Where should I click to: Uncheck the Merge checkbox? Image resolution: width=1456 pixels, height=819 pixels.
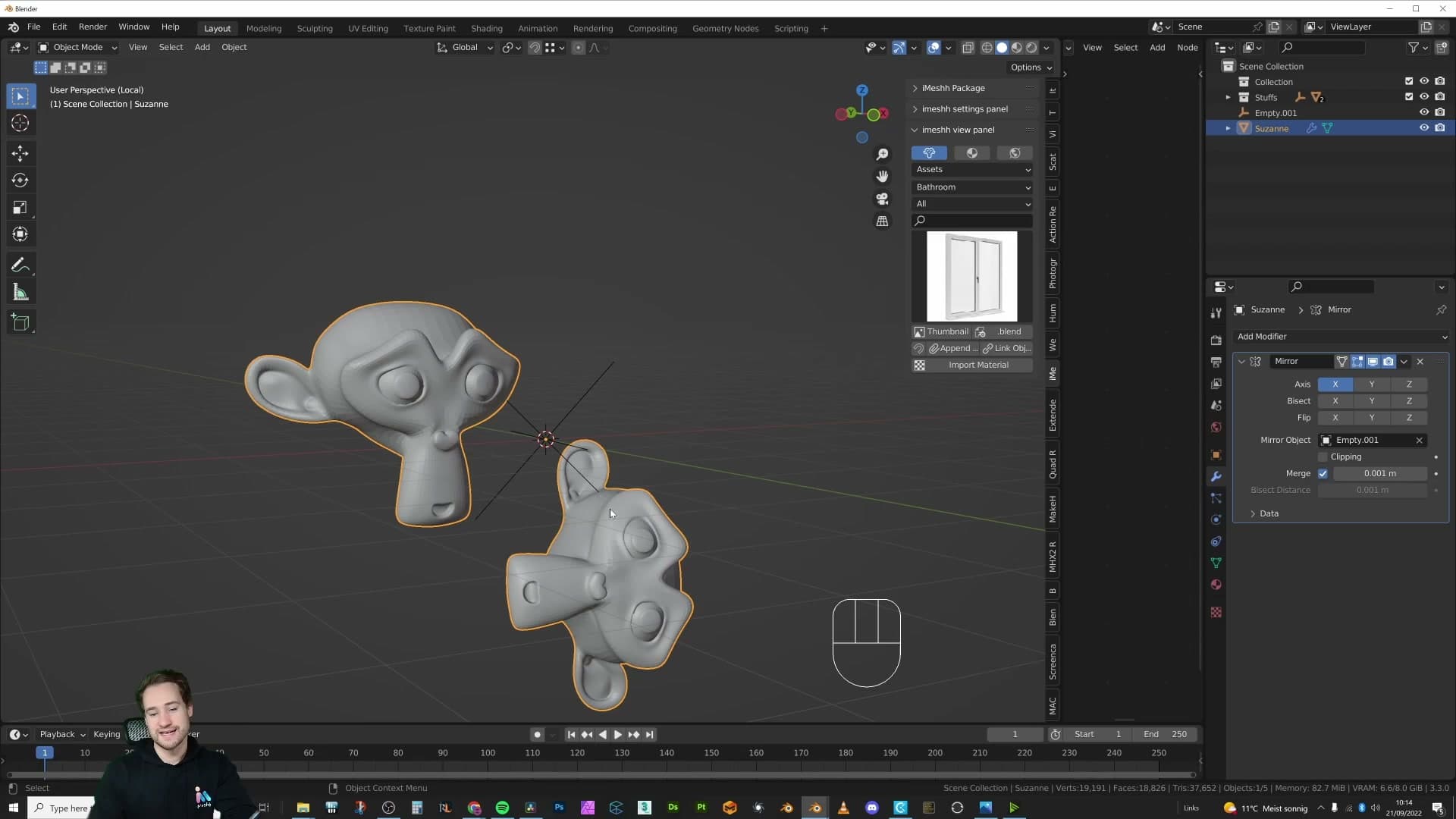tap(1323, 474)
